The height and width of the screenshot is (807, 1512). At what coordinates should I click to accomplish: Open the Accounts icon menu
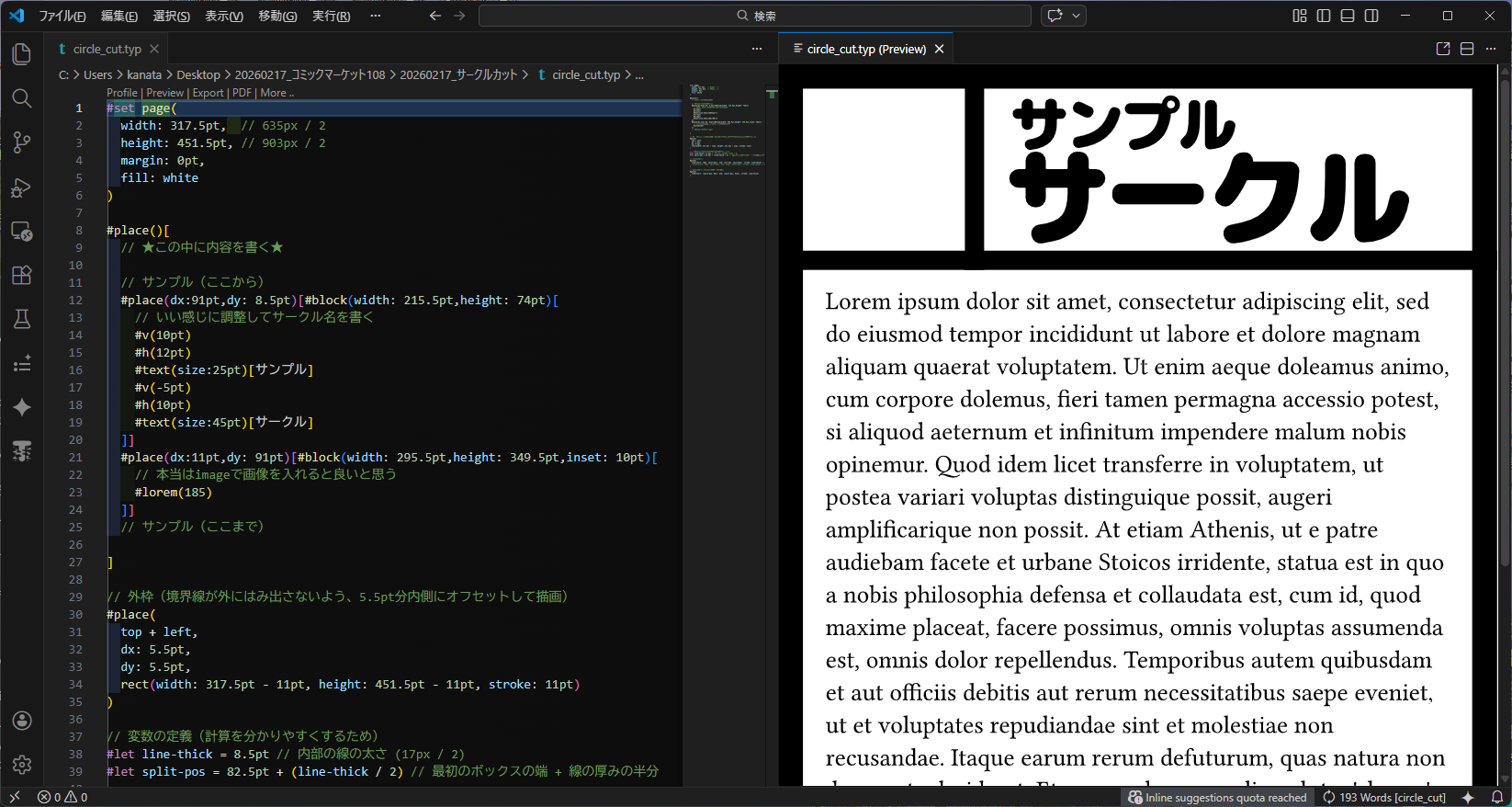[22, 721]
